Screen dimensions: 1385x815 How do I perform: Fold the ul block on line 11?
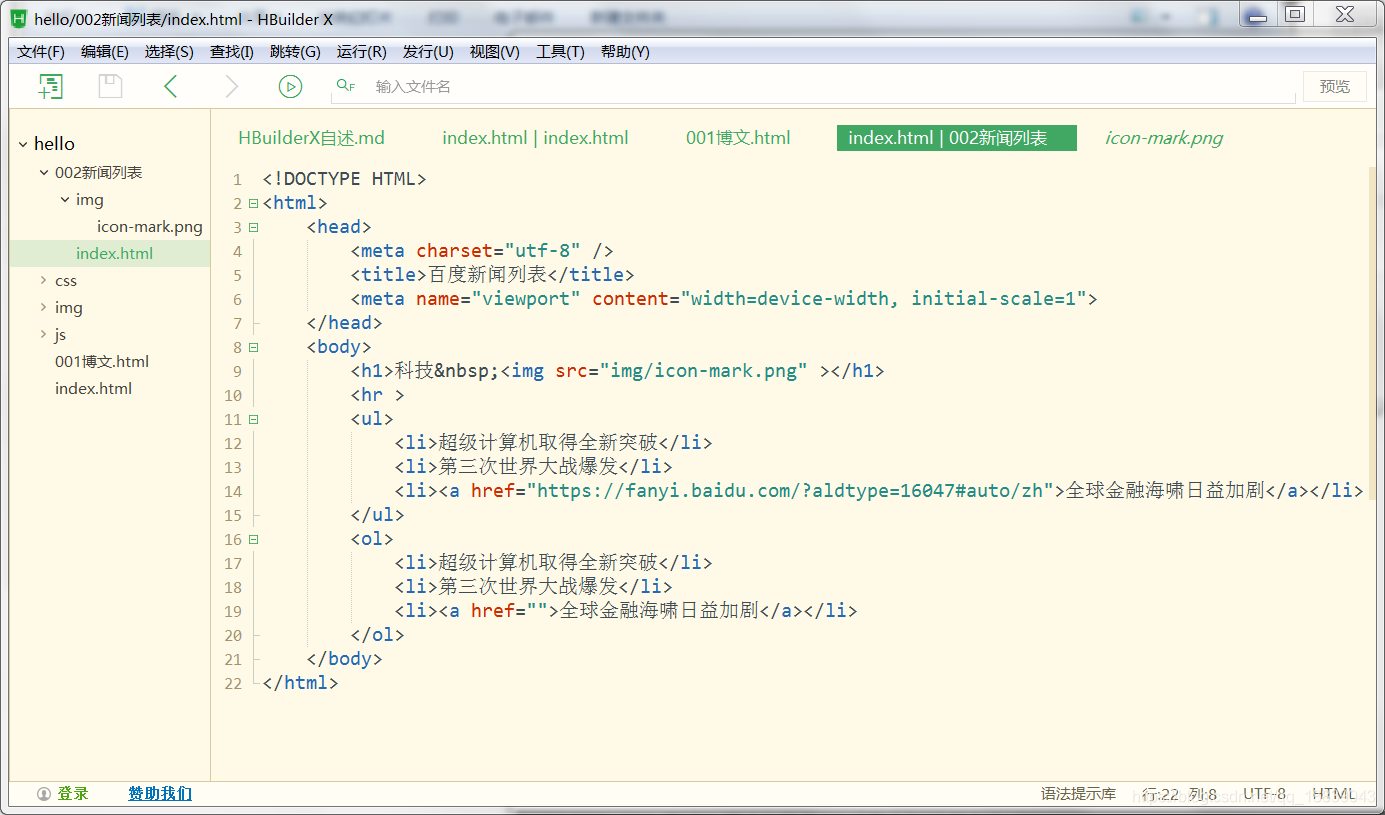click(x=254, y=419)
